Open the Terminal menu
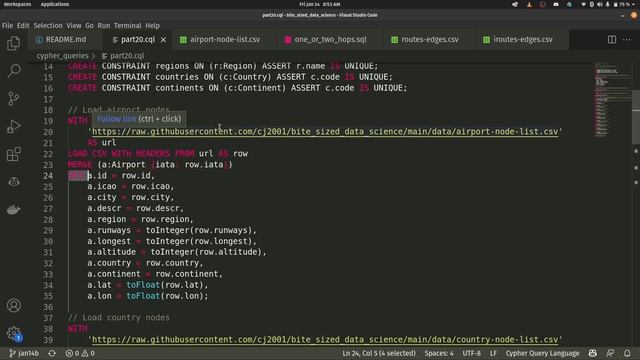Viewport: 640px width, 360px height. [127, 25]
